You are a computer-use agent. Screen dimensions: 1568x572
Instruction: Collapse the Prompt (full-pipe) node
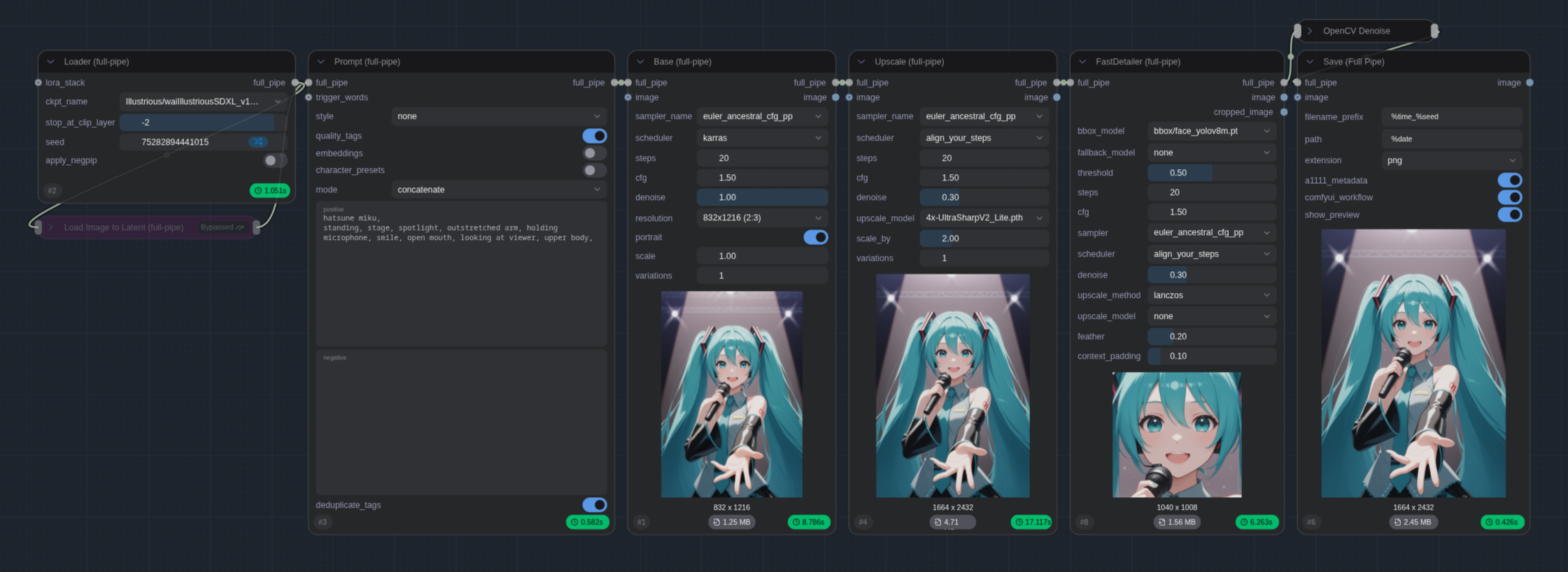pos(321,62)
